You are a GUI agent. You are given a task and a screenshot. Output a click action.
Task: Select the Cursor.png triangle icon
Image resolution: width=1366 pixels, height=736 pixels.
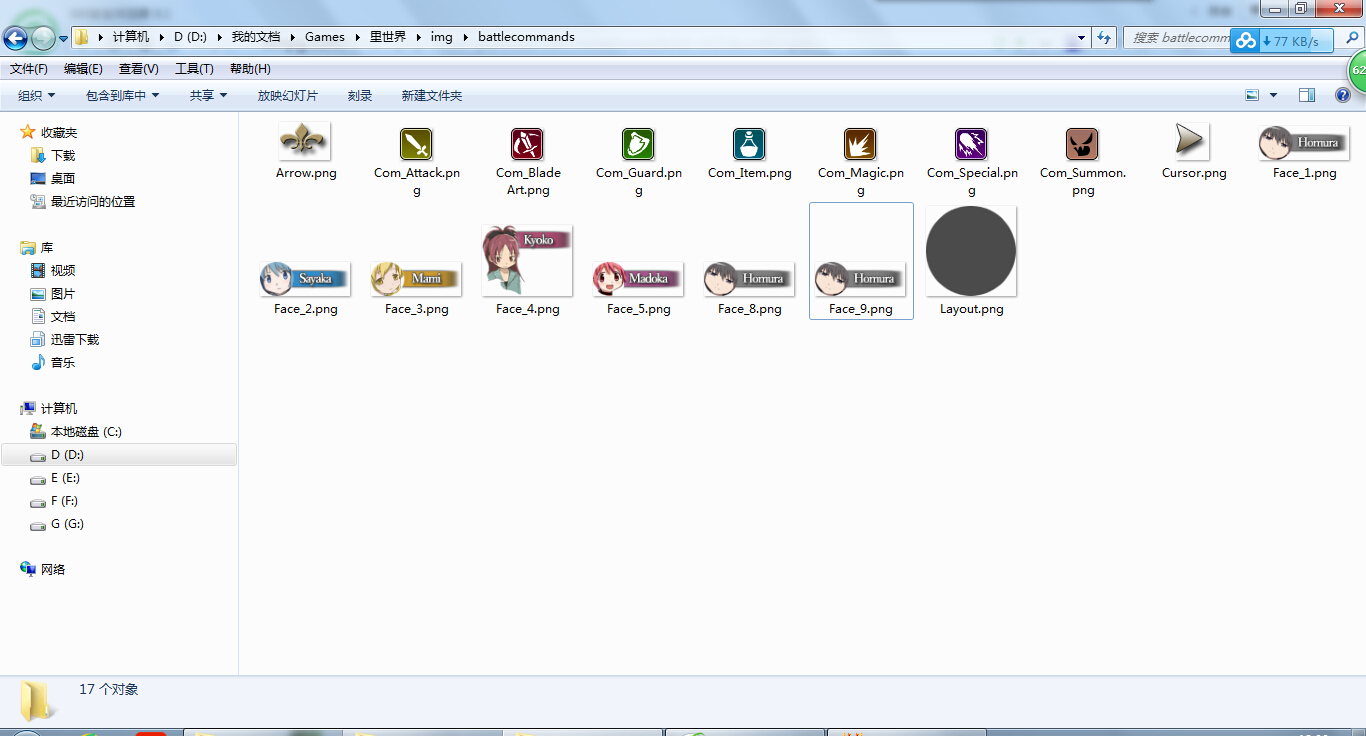1191,142
